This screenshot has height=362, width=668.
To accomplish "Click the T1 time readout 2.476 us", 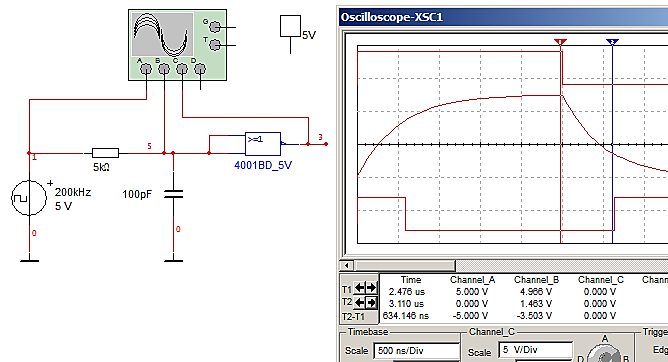I will point(406,292).
